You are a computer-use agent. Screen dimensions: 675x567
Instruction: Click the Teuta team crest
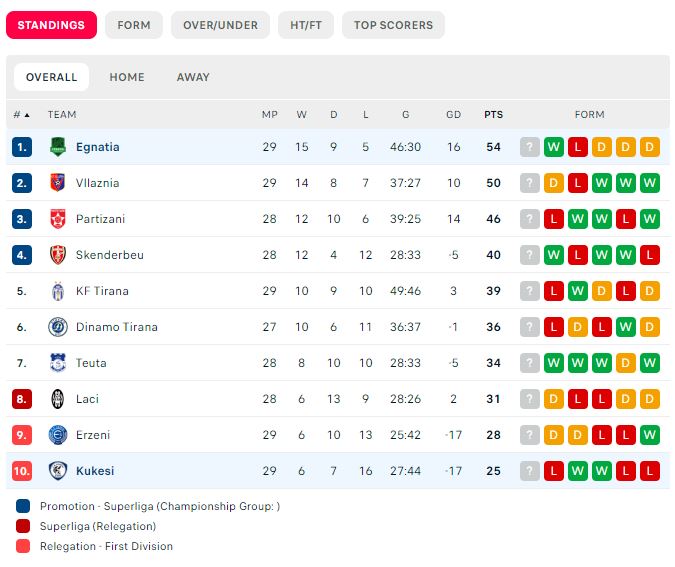pyautogui.click(x=58, y=363)
